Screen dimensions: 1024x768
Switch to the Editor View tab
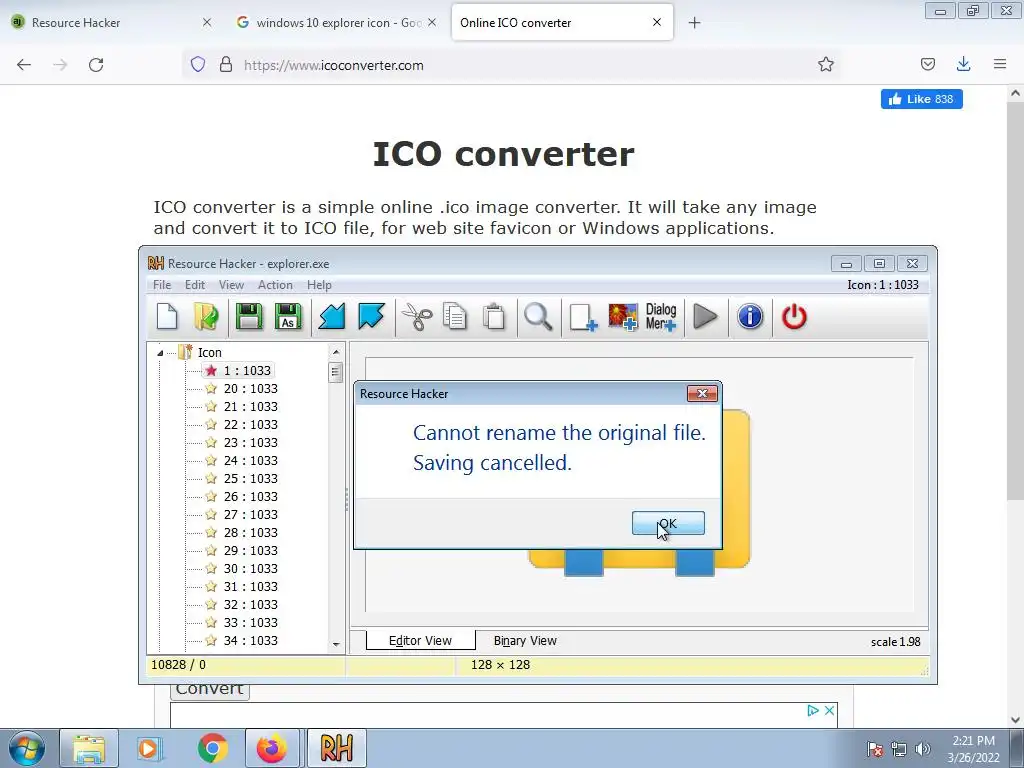pos(420,641)
